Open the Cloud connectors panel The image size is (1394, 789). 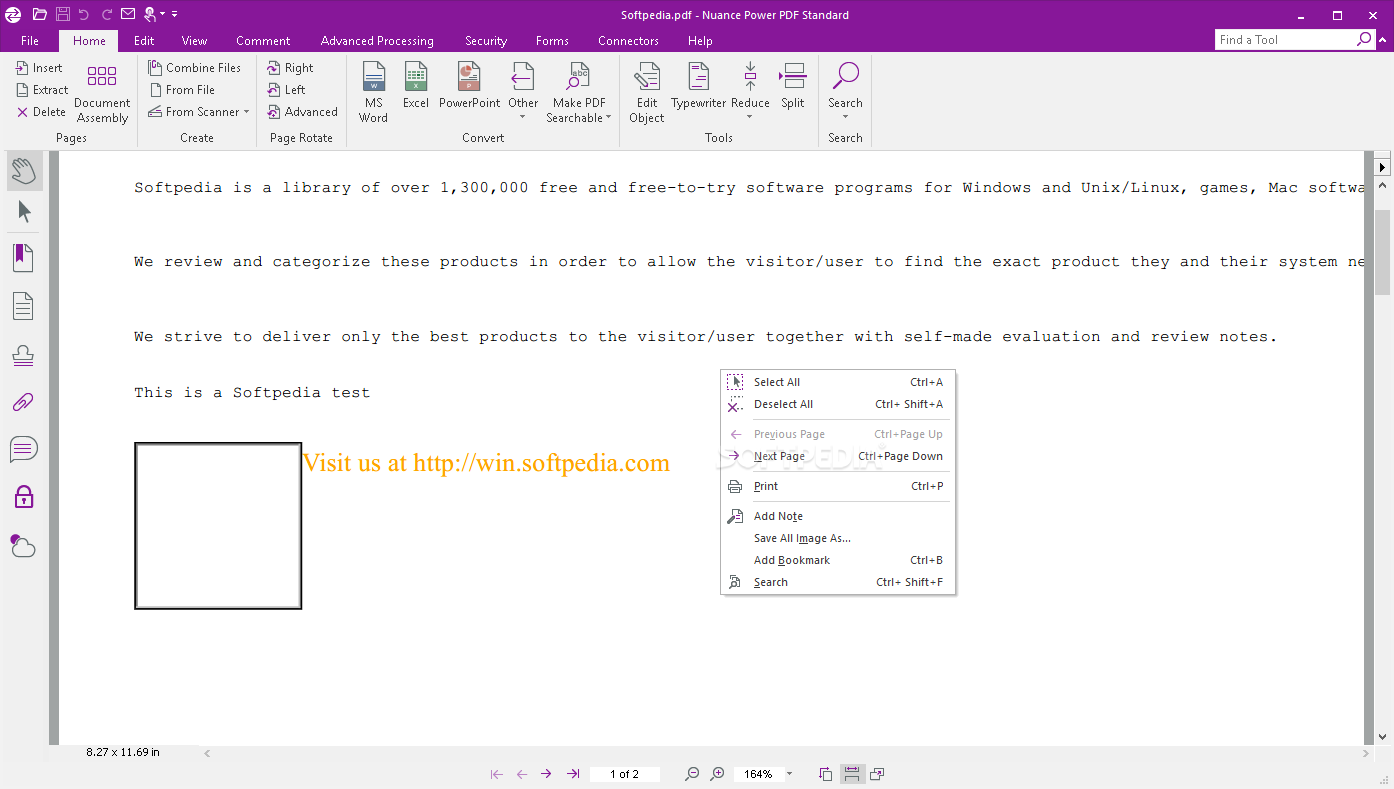22,545
